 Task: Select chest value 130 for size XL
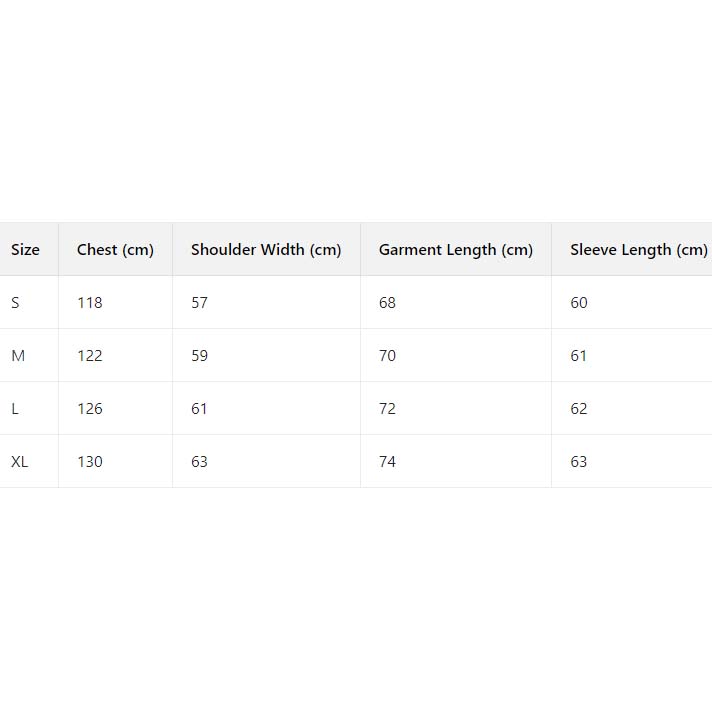tap(90, 462)
